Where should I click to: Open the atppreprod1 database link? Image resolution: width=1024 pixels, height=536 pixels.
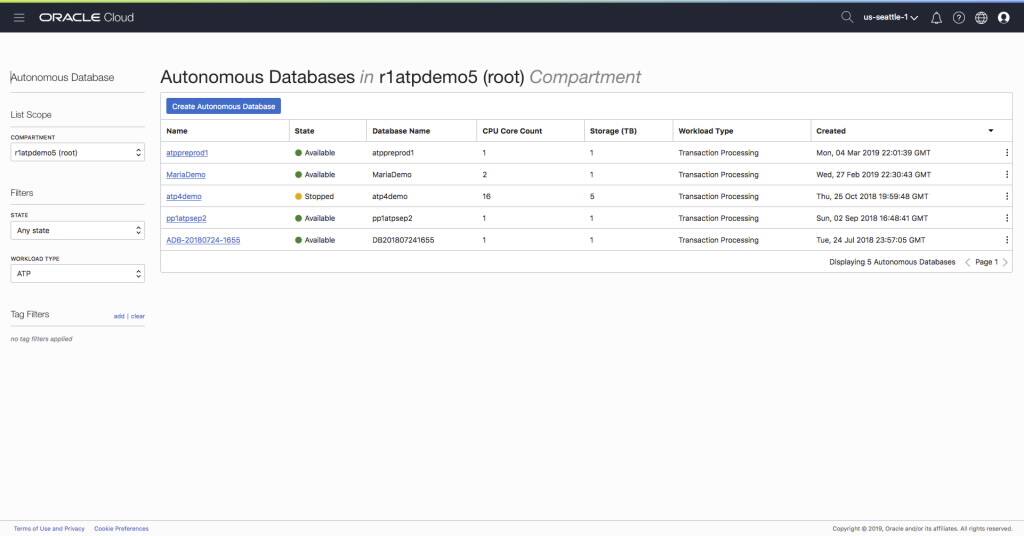coord(187,153)
